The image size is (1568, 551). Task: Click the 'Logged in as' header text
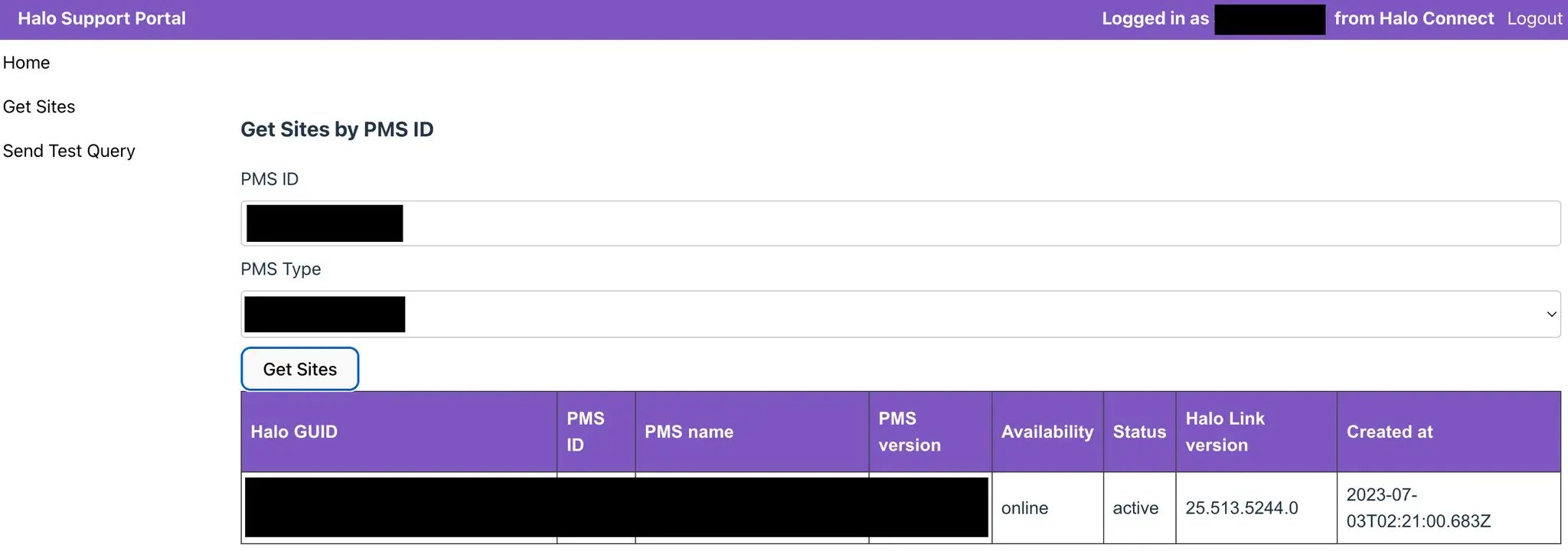pos(1155,18)
